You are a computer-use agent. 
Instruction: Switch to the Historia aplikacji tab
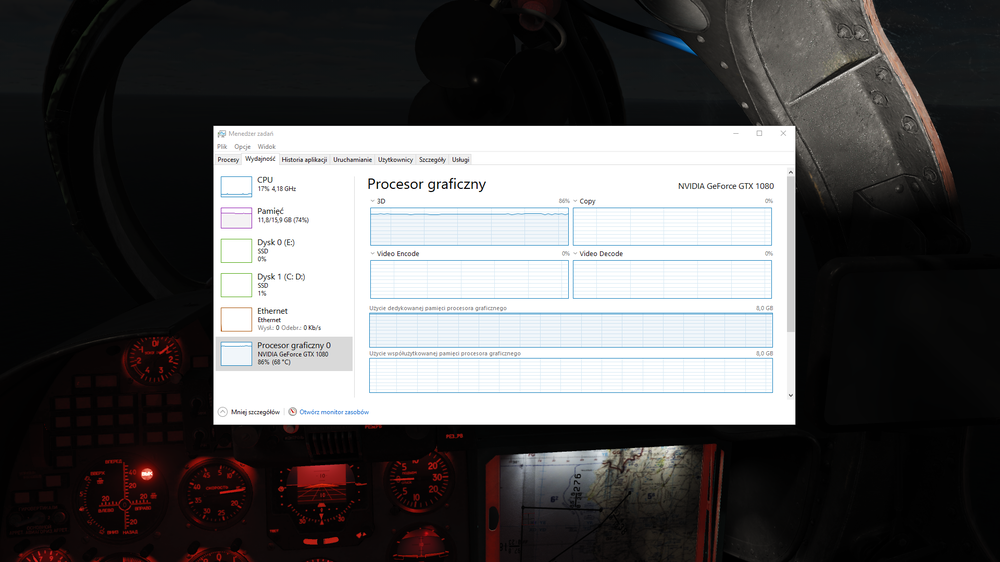(x=304, y=160)
